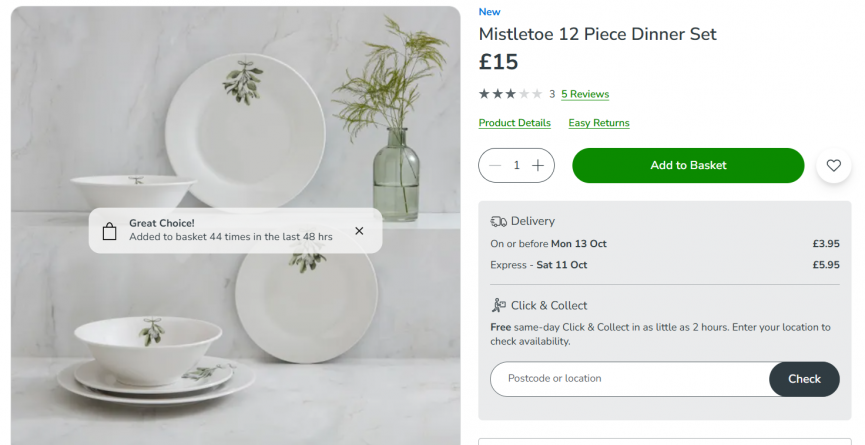Open the 5 Reviews link
Screen dimensions: 865x445
(x=585, y=94)
